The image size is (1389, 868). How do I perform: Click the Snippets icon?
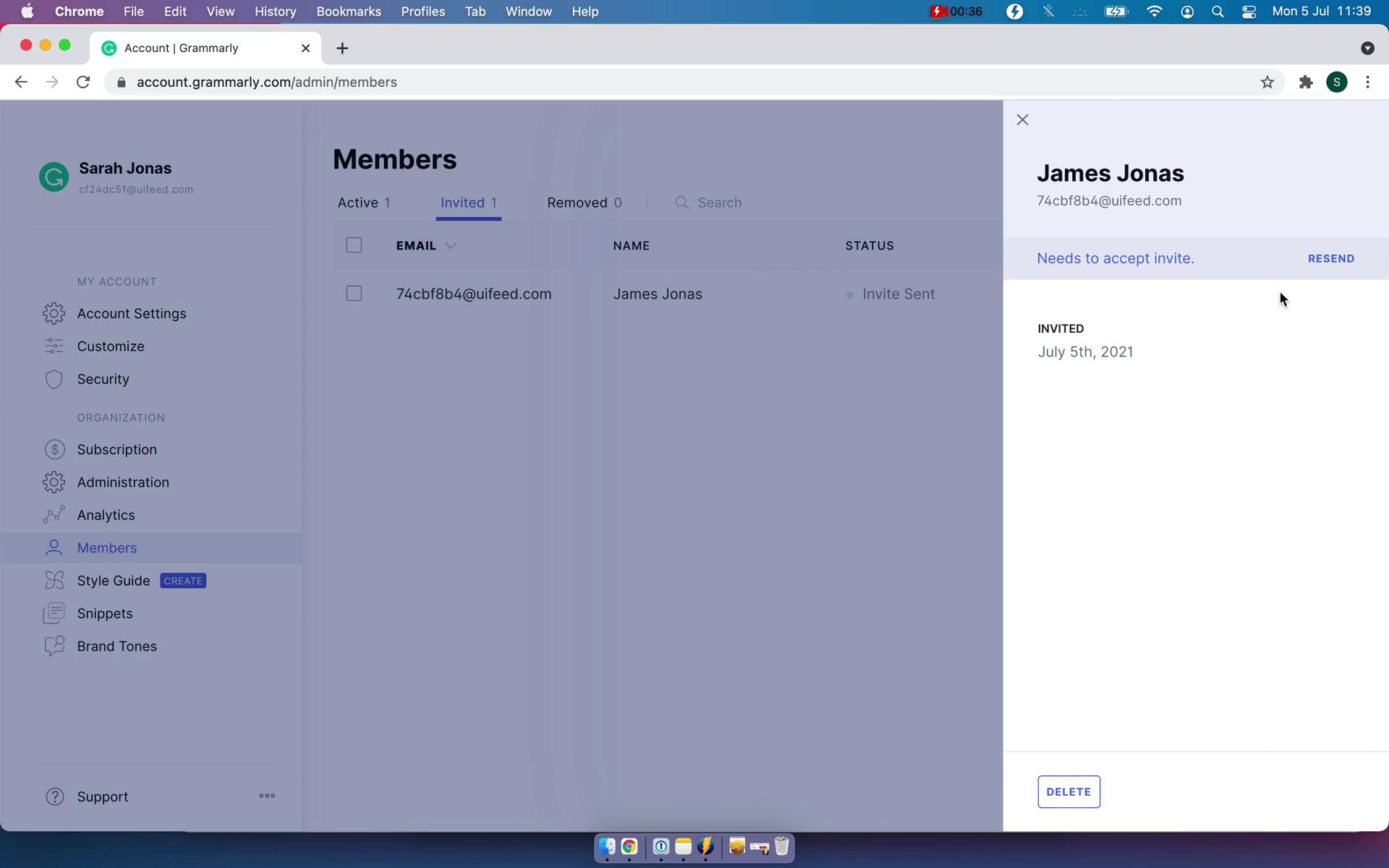[x=54, y=613]
